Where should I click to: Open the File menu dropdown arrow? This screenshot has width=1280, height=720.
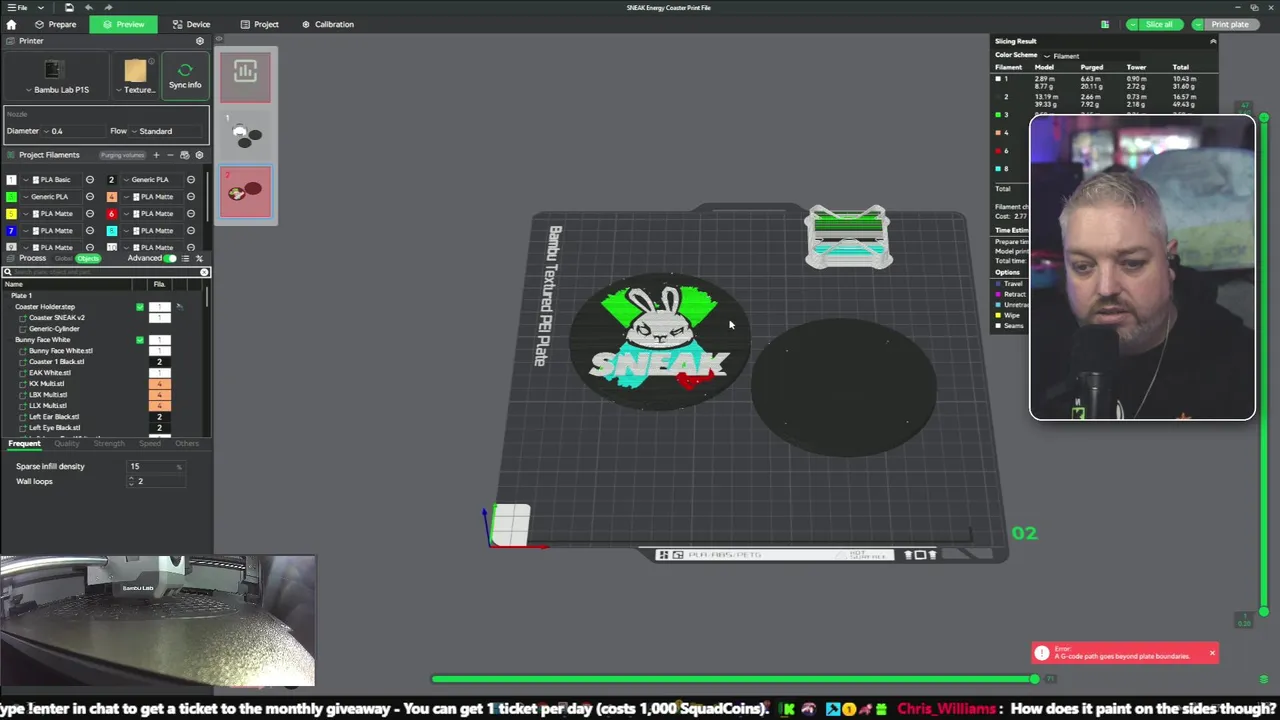pos(41,7)
